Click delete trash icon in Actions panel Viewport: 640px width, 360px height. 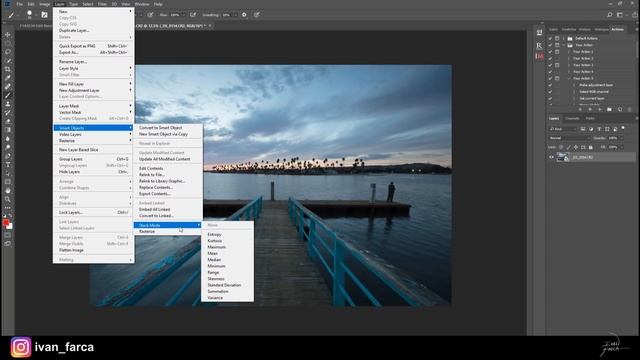(629, 109)
